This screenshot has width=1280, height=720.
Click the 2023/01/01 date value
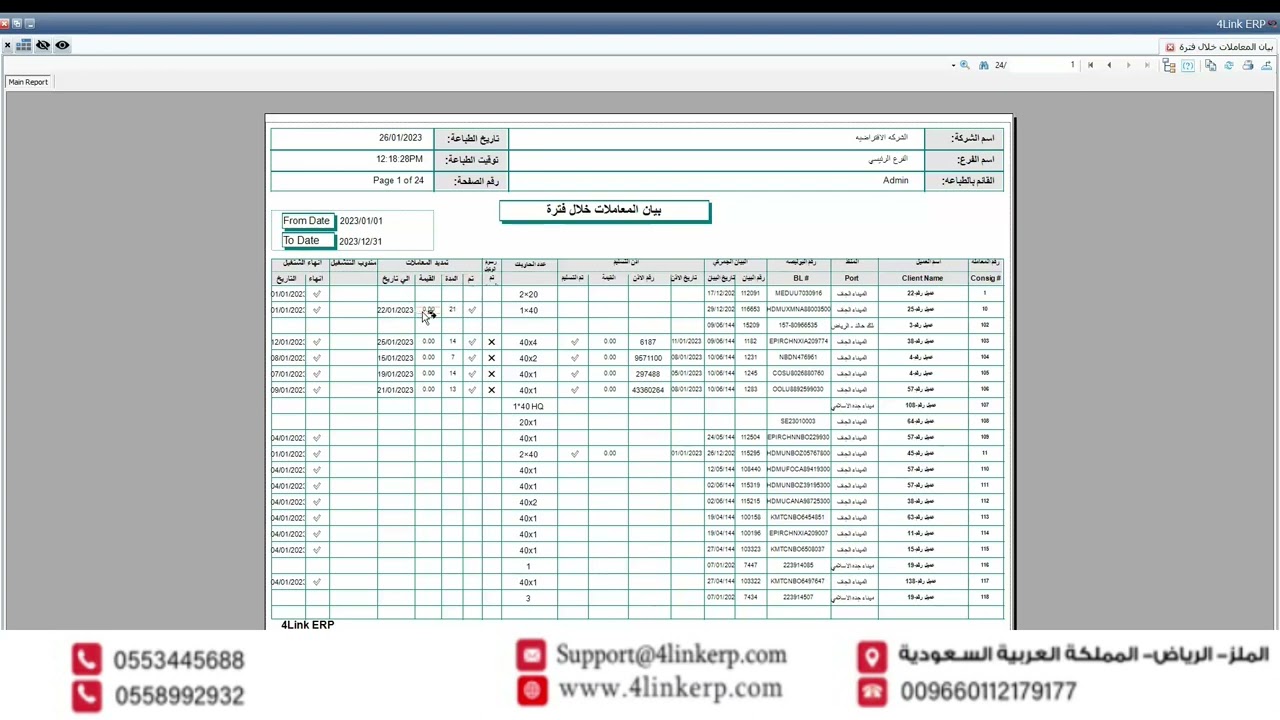pos(361,221)
